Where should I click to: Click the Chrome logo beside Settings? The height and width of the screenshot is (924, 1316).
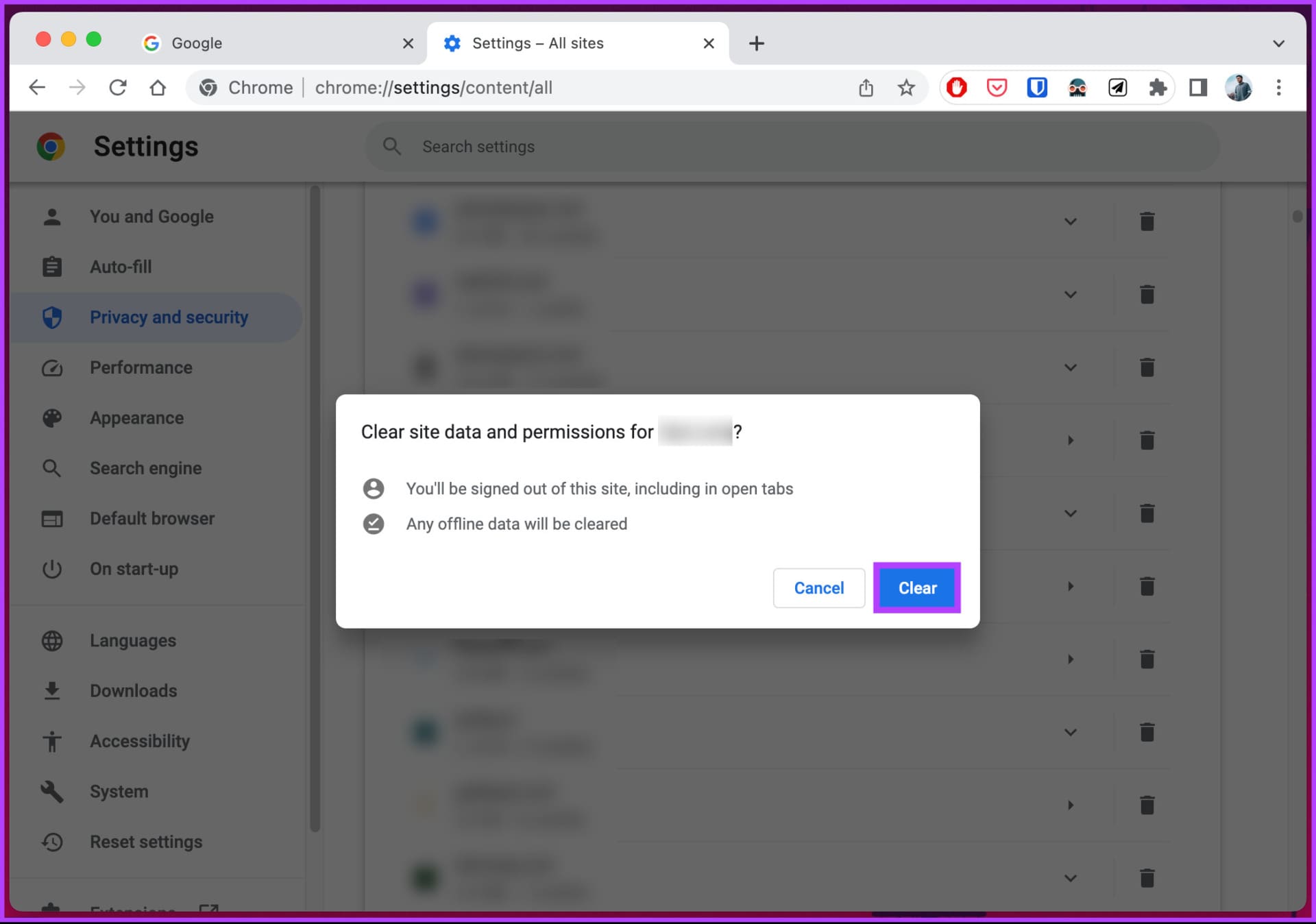tap(51, 147)
